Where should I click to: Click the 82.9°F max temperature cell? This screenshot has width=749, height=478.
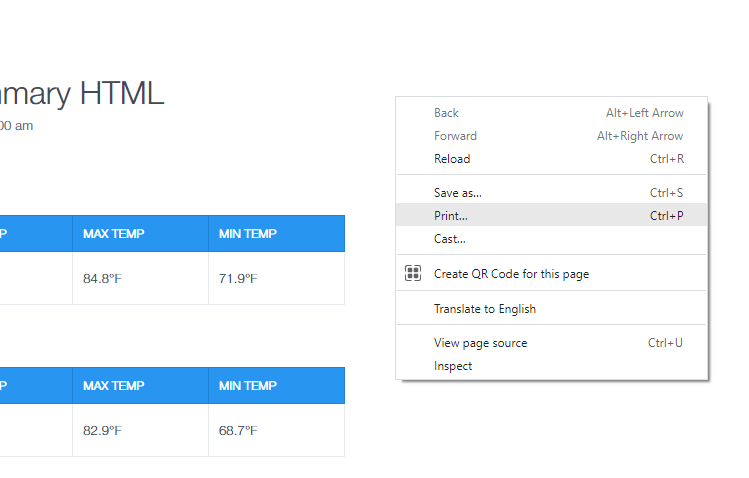[x=102, y=430]
